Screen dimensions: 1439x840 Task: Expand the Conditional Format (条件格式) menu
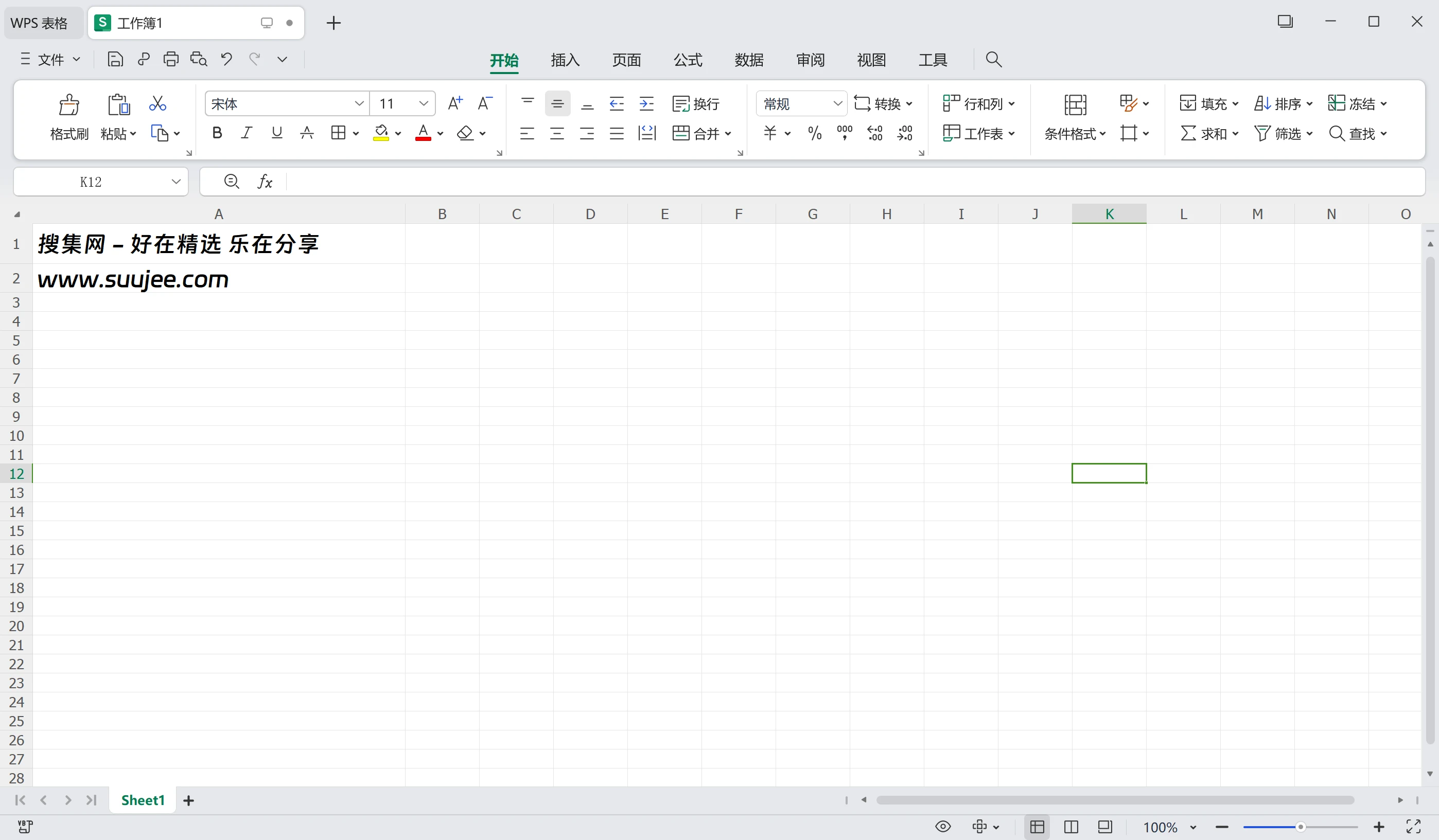coord(1075,134)
